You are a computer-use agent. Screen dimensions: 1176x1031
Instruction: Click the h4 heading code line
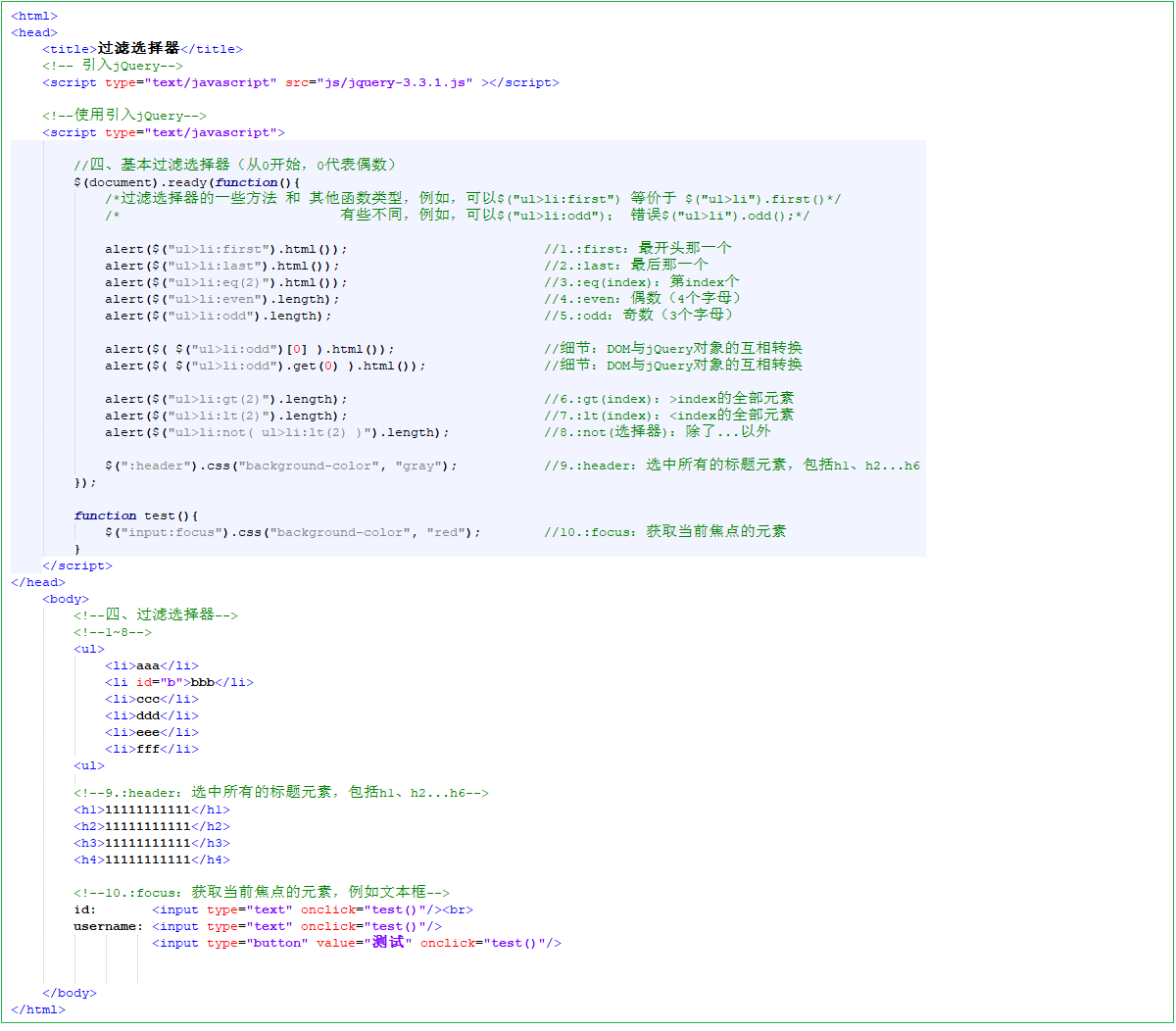pos(152,859)
